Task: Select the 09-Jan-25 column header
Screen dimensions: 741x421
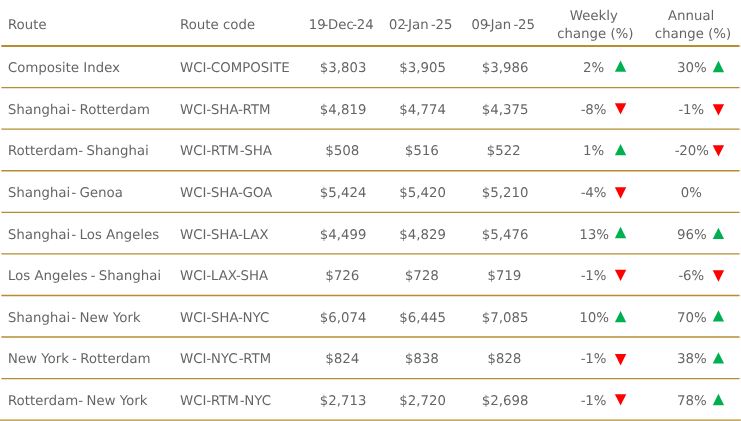Action: click(503, 24)
